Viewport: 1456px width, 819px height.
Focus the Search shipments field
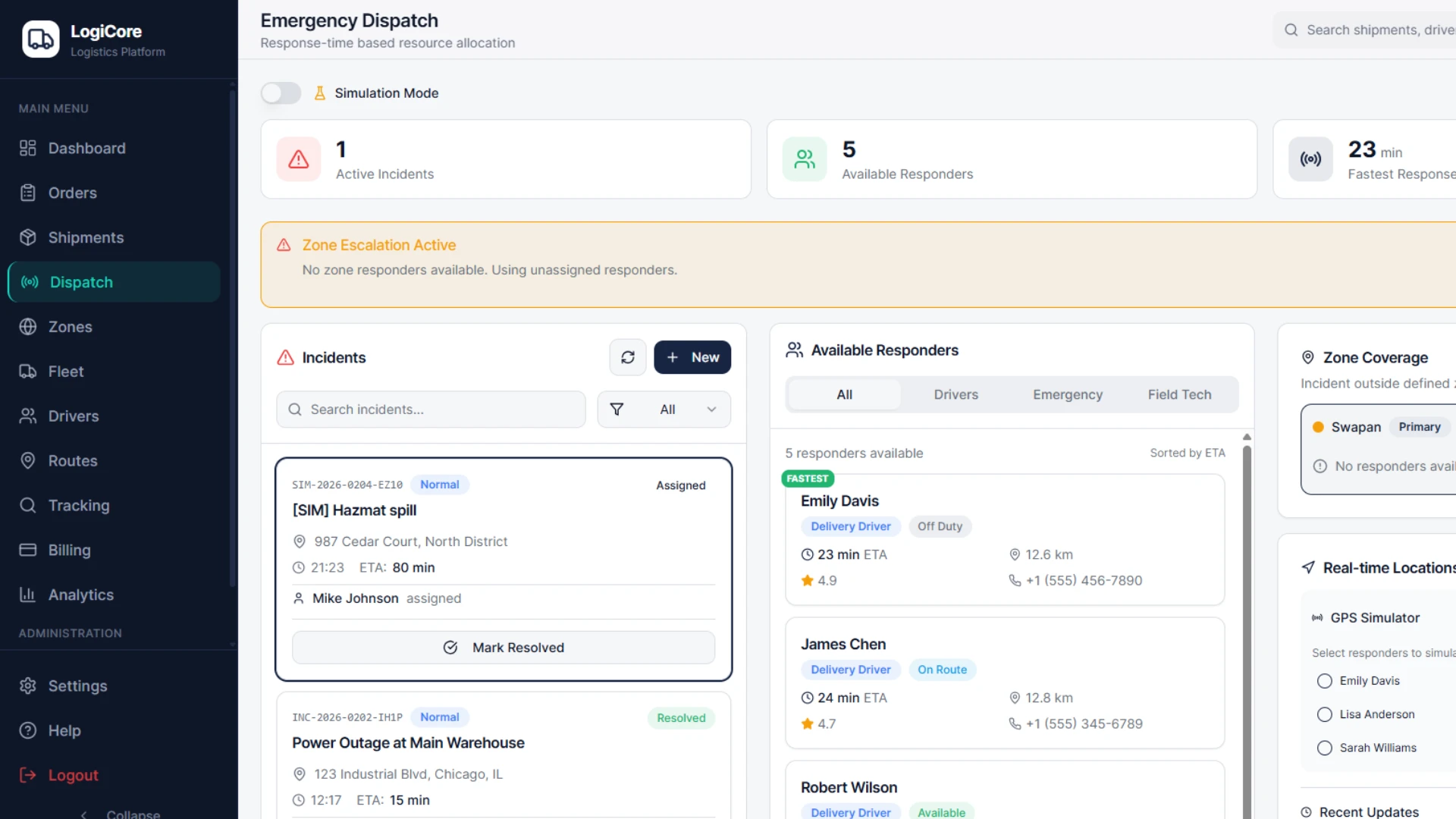click(x=1365, y=30)
